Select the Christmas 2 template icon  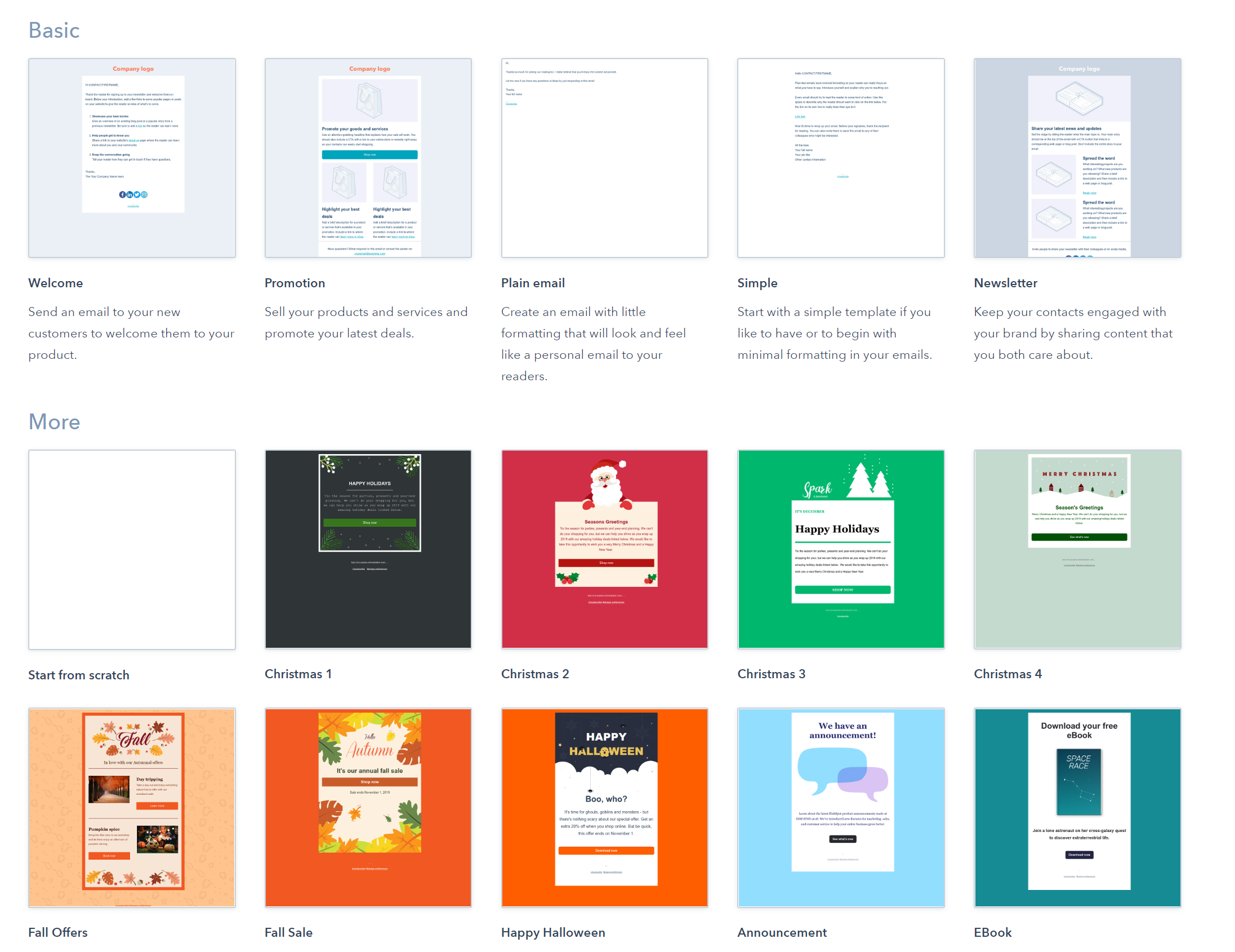604,549
